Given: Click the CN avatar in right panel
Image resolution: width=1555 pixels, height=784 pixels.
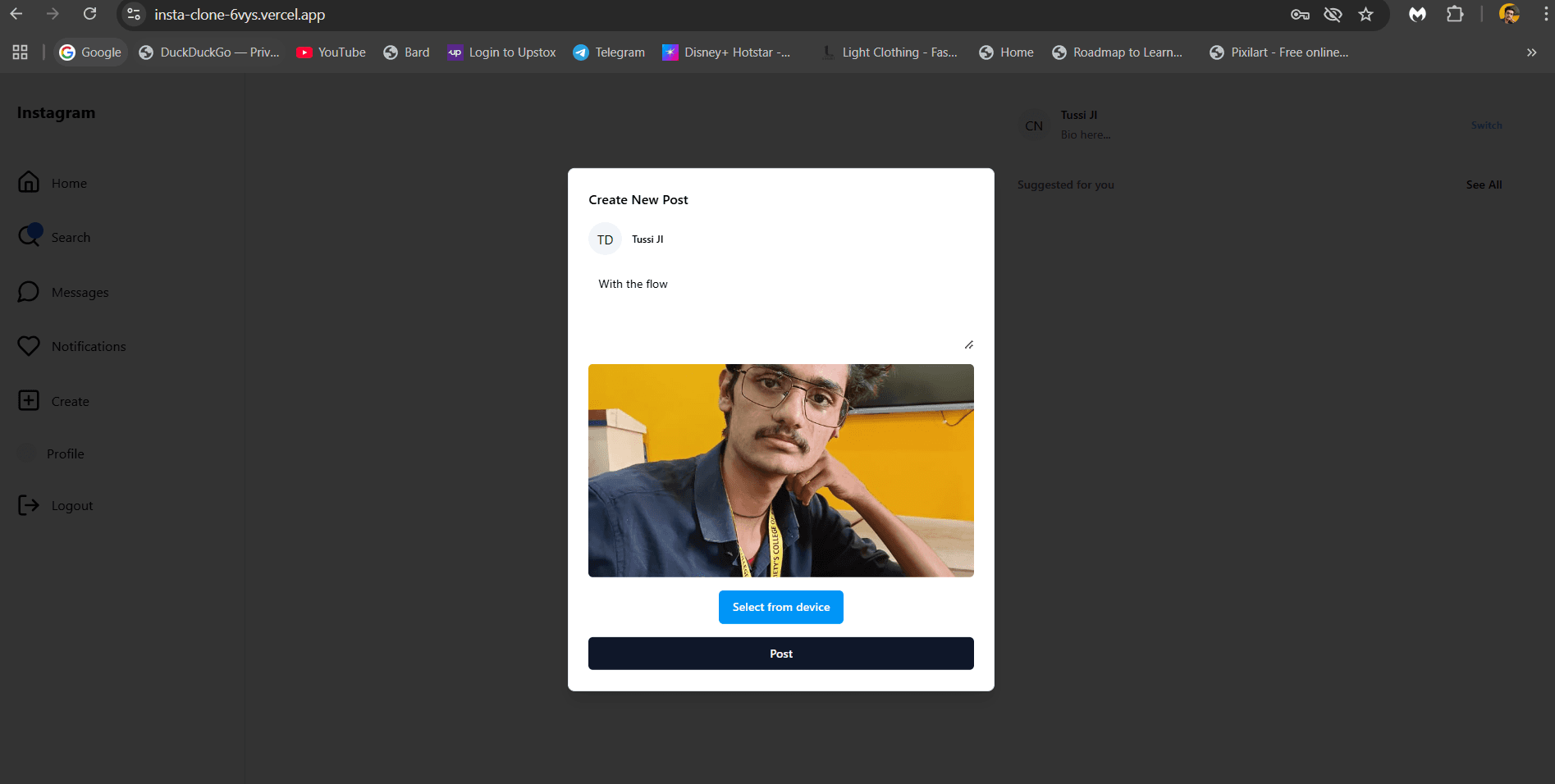Looking at the screenshot, I should click(1034, 125).
